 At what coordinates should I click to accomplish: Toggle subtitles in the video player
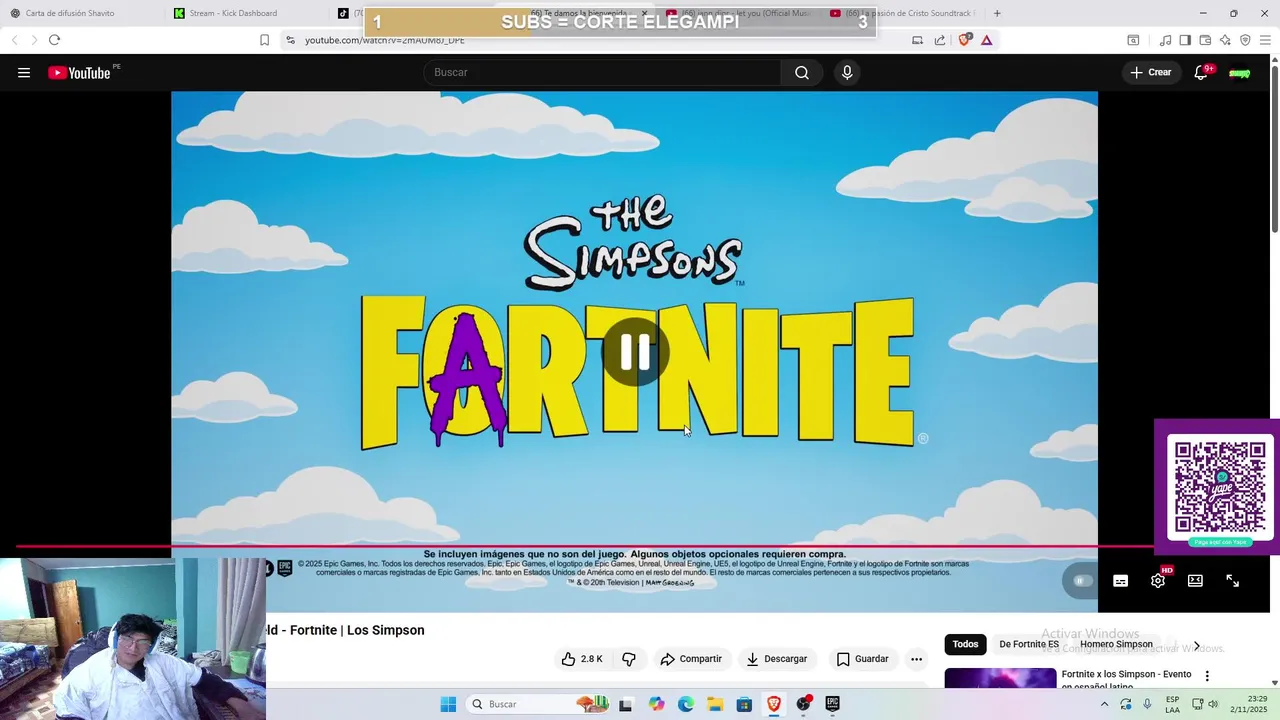click(x=1121, y=581)
